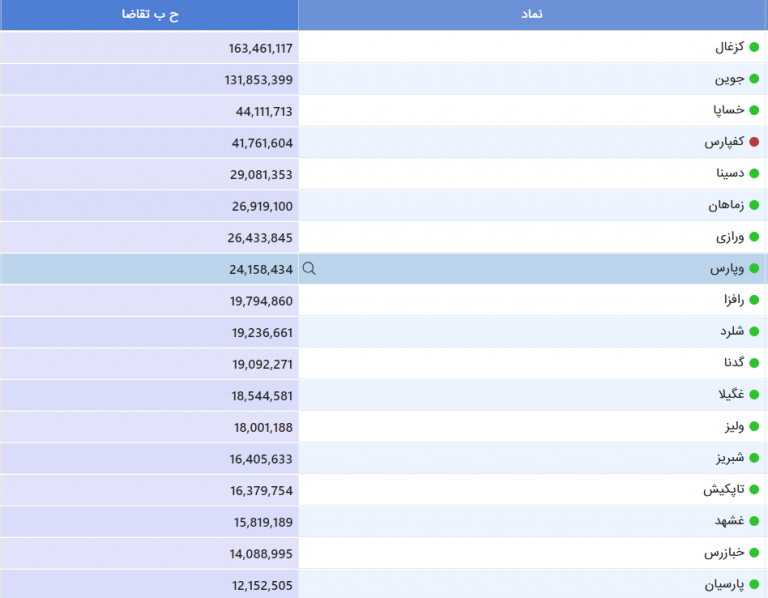Click the demand value 14,088,995 cell

tap(149, 553)
